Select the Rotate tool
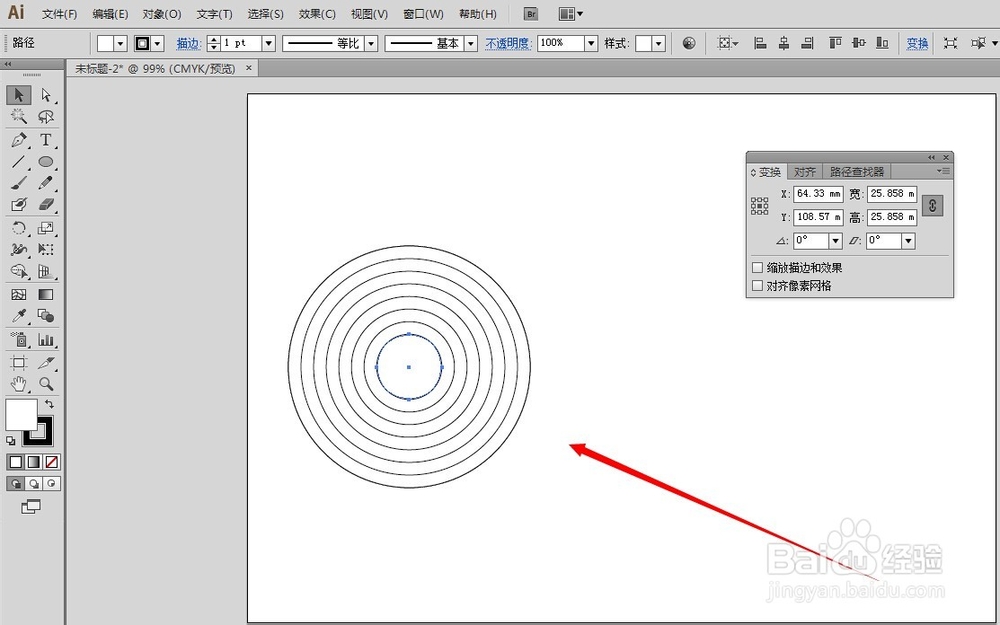Screen dimensions: 1000x625 18,228
